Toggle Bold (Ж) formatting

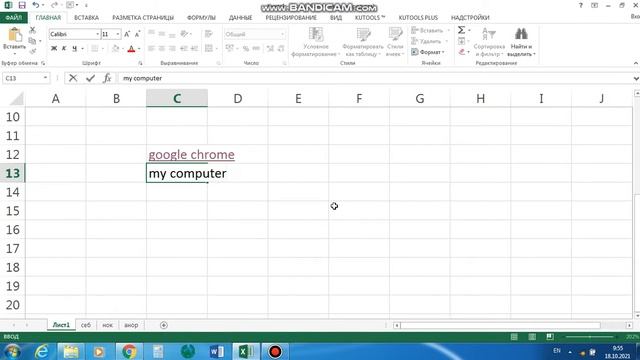[x=54, y=49]
